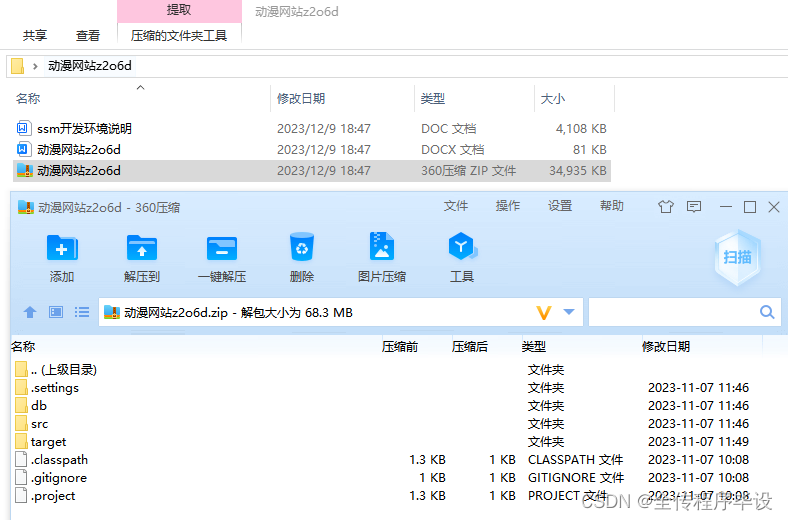Click the ZIP archive file icon in Explorer

25,171
